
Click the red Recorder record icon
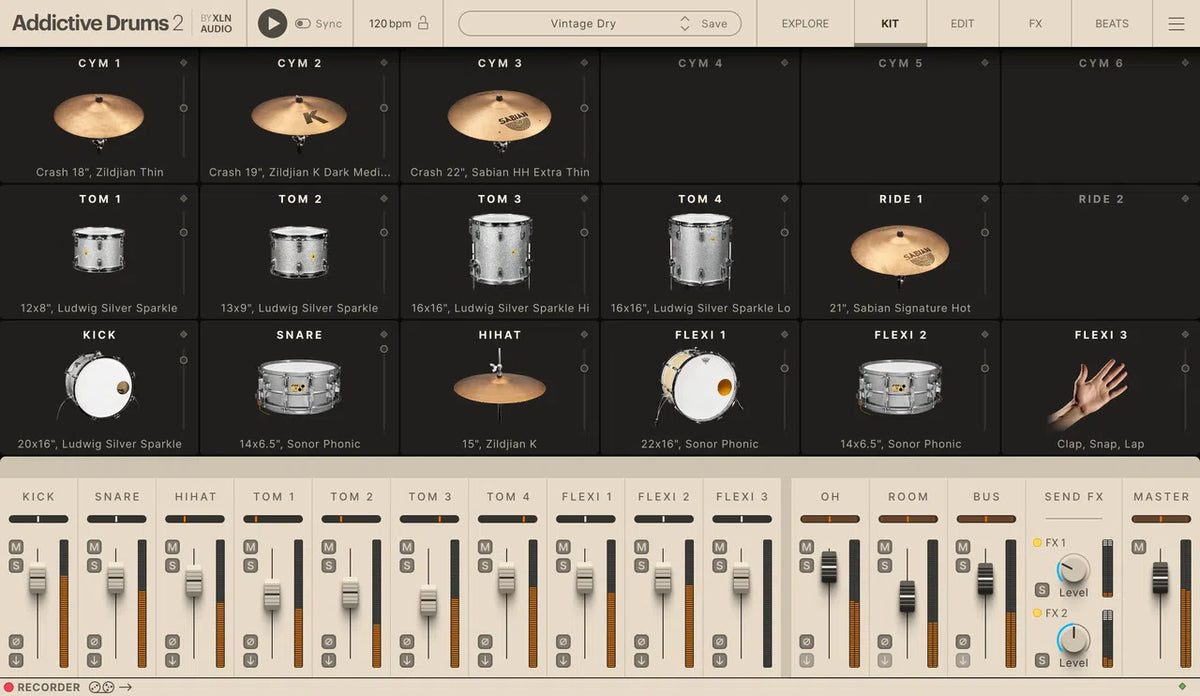tap(8, 687)
